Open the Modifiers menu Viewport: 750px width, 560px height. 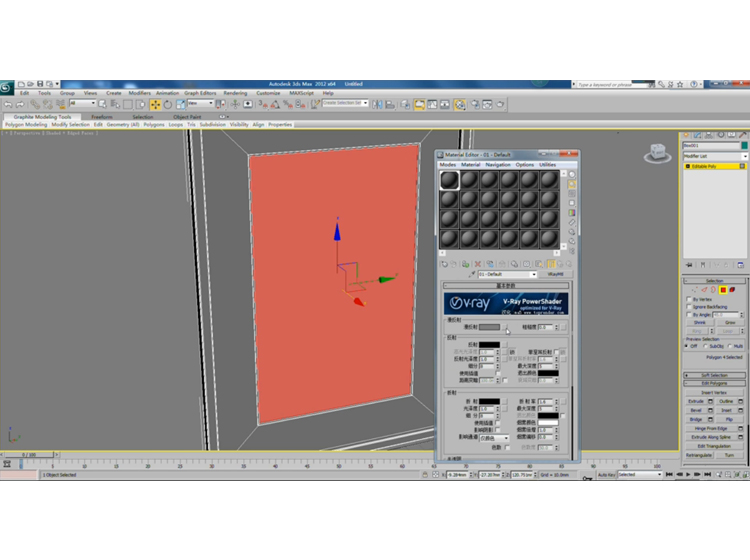coord(139,93)
